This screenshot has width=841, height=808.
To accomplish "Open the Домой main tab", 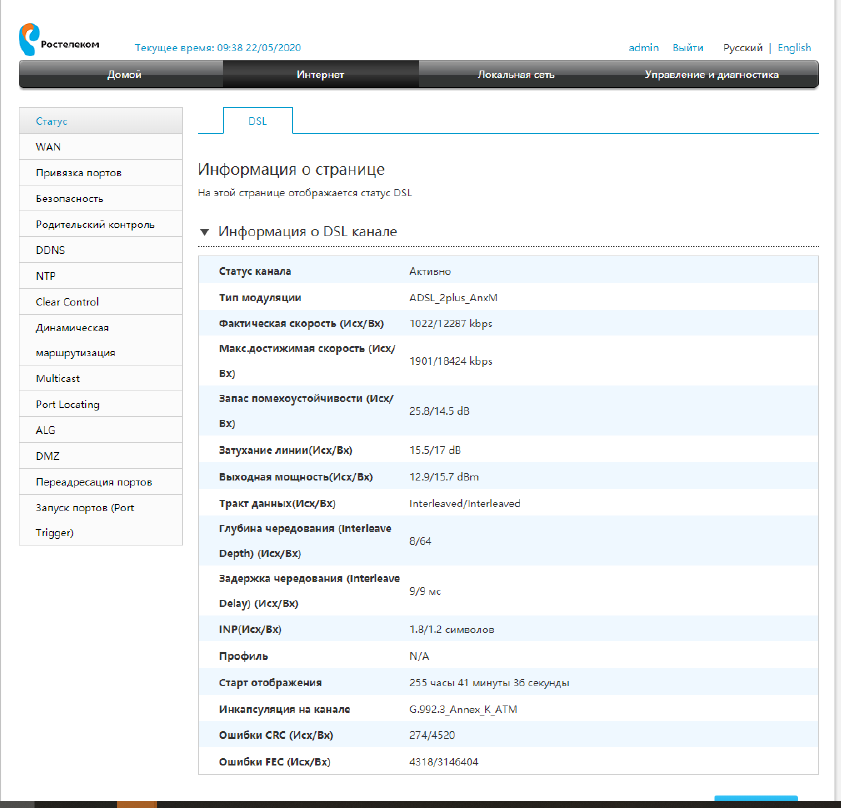I will click(124, 75).
